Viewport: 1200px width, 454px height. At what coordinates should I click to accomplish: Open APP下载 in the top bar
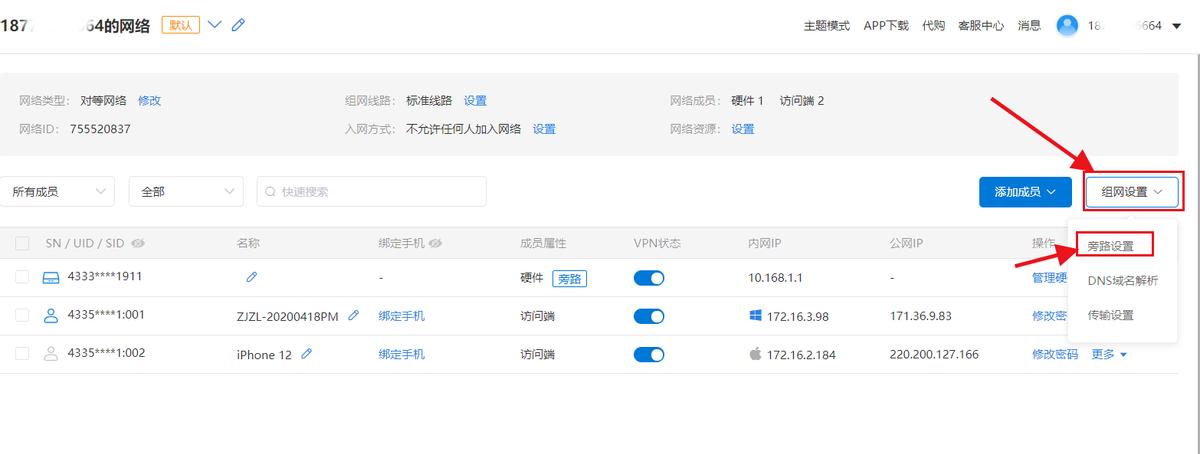886,26
